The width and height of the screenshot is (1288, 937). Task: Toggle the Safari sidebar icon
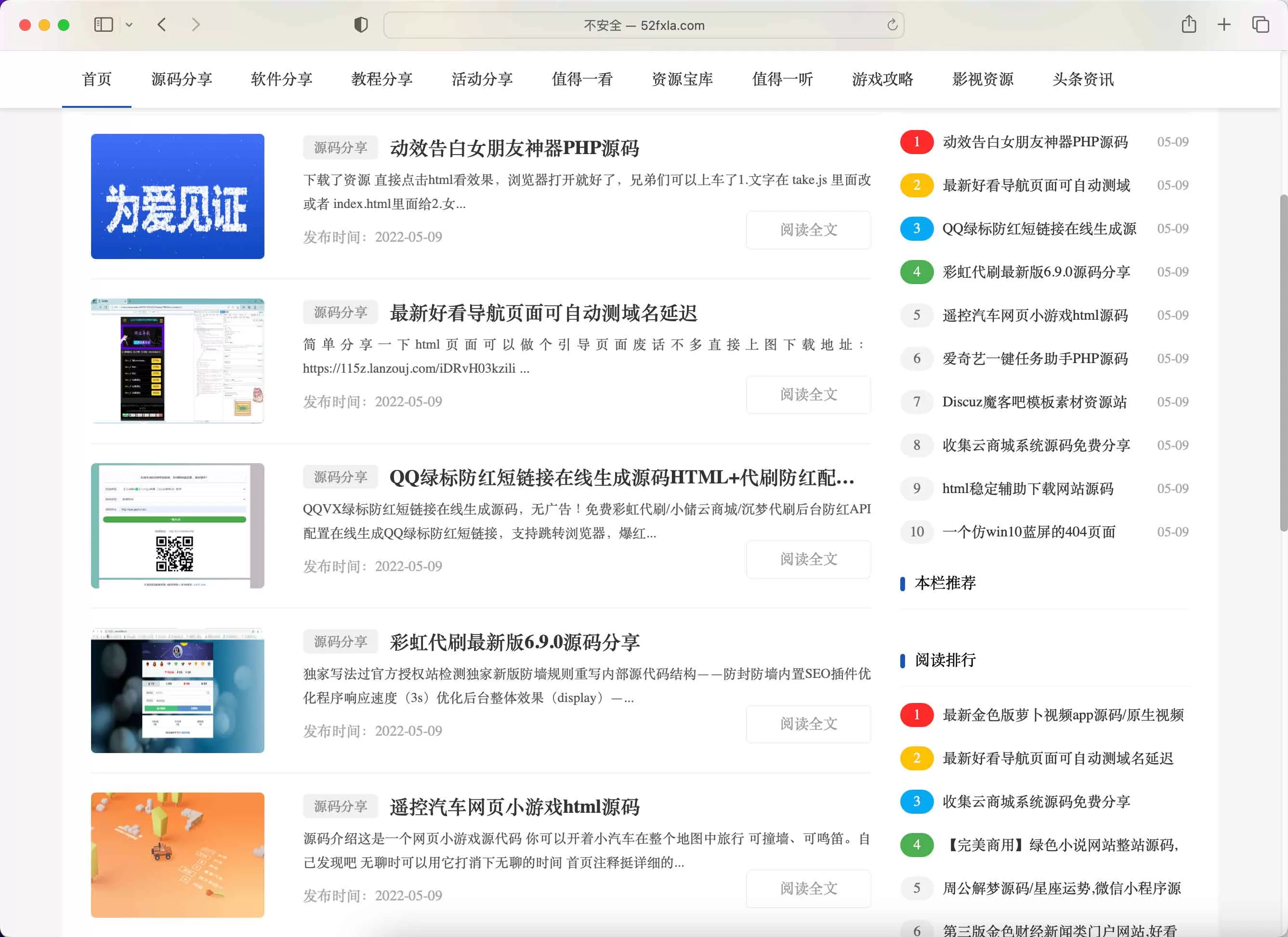(x=104, y=25)
